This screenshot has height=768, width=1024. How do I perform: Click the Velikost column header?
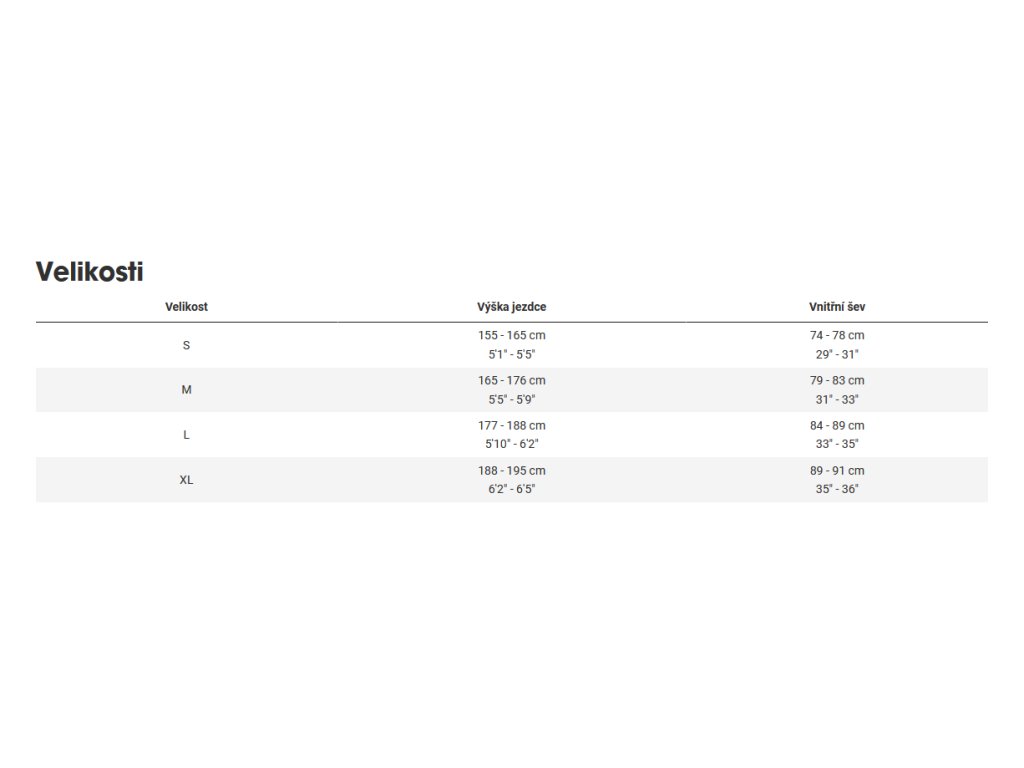[186, 307]
